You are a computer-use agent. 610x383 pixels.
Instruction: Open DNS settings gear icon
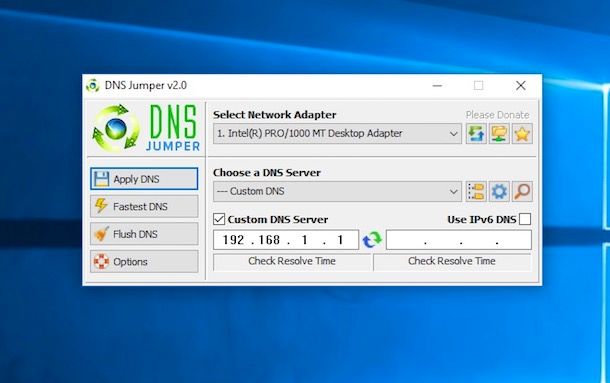point(499,192)
